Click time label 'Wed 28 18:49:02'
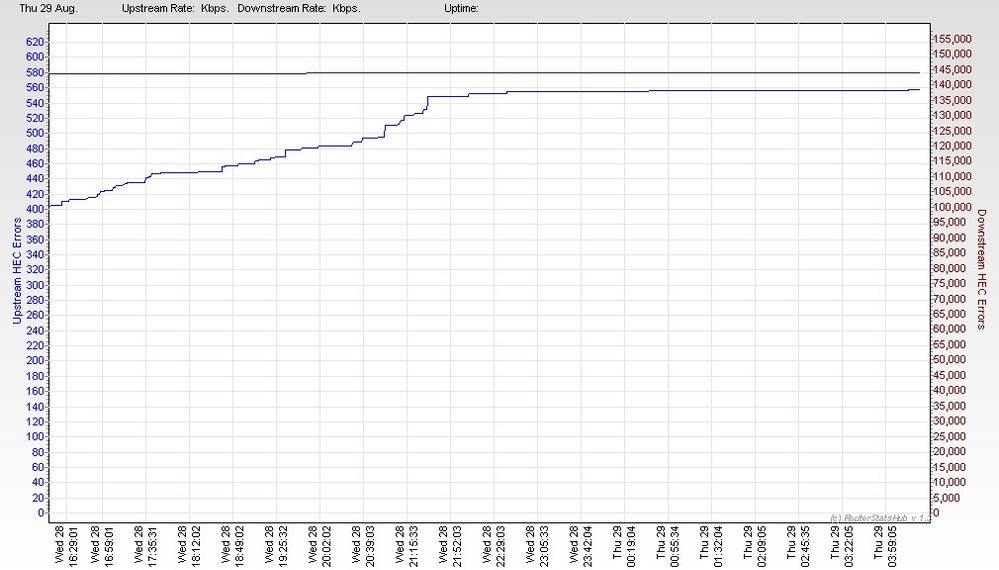Viewport: 999px width, 570px height. (233, 545)
